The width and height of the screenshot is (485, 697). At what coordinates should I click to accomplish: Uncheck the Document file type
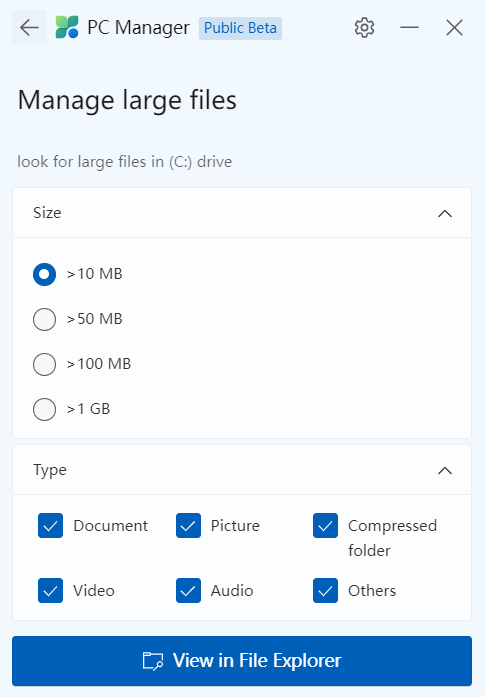(50, 526)
